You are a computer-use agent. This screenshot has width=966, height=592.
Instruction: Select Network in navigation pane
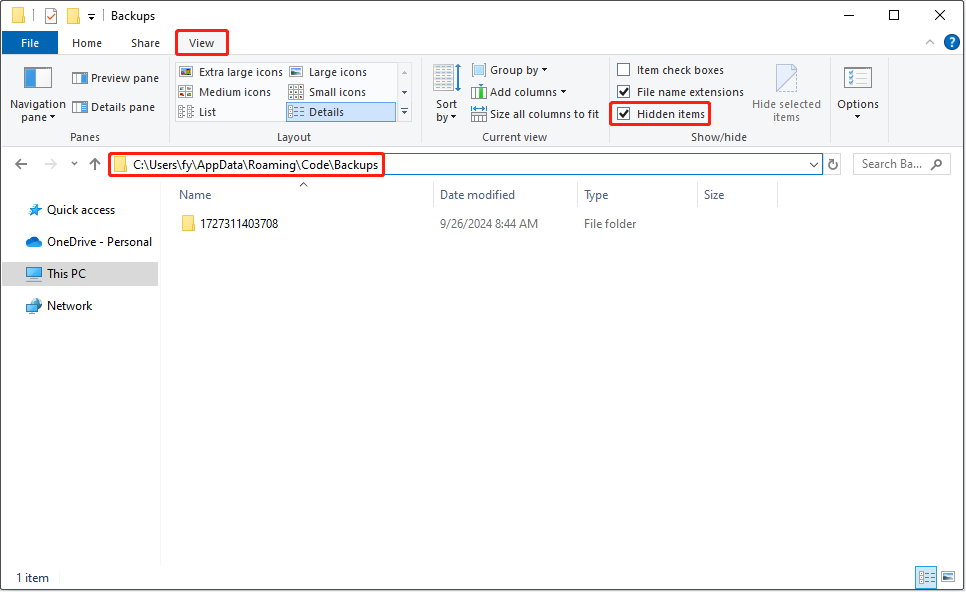click(x=69, y=306)
